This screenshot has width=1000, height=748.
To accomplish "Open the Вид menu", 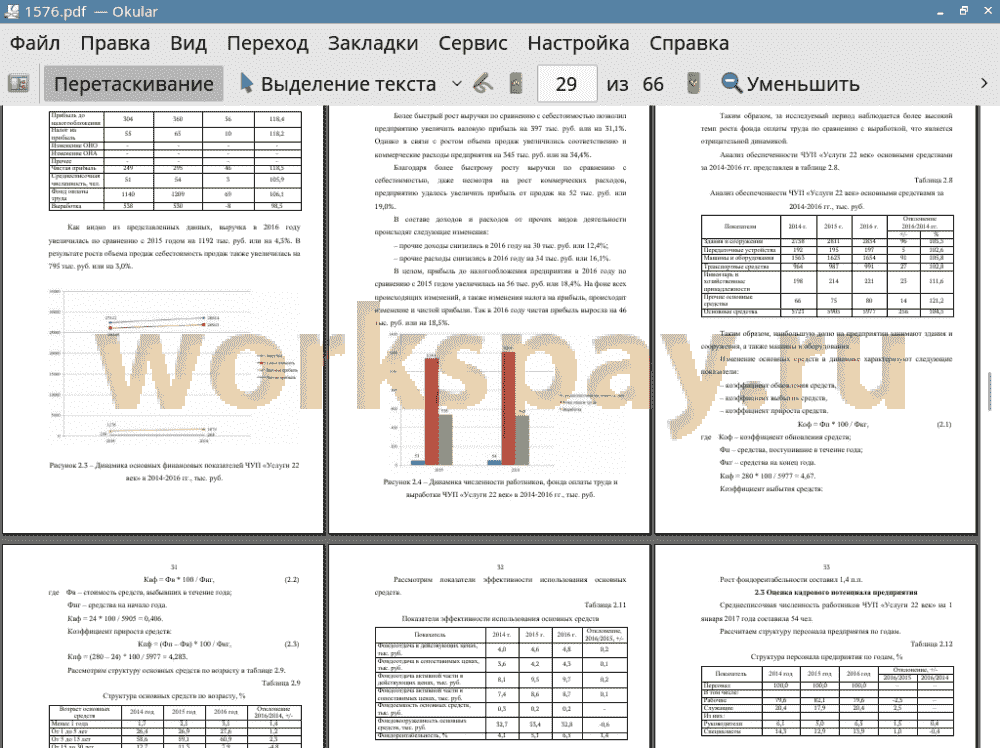I will [x=188, y=43].
